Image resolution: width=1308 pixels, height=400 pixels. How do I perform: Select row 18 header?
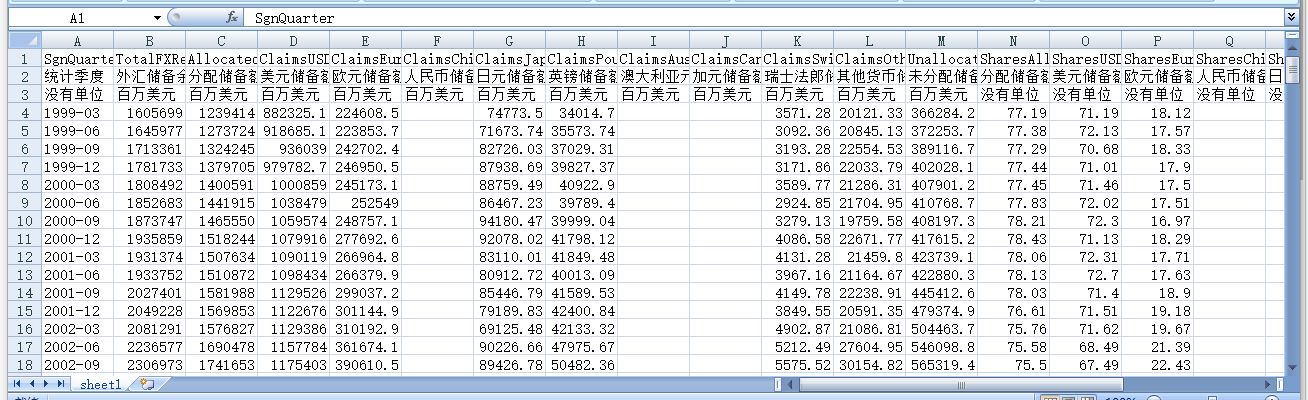(x=24, y=365)
